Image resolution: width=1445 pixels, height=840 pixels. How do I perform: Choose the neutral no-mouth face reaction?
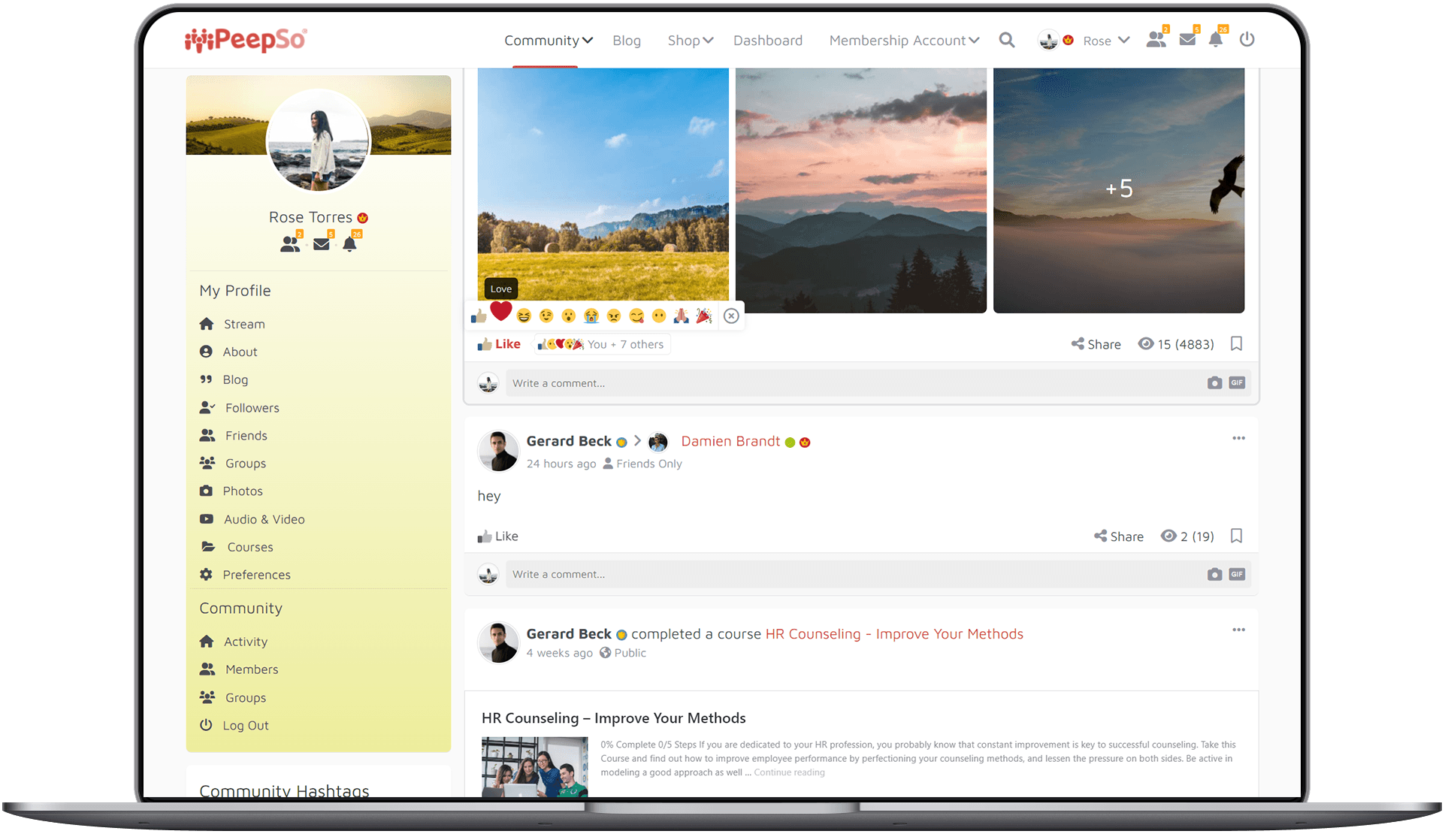click(x=659, y=316)
